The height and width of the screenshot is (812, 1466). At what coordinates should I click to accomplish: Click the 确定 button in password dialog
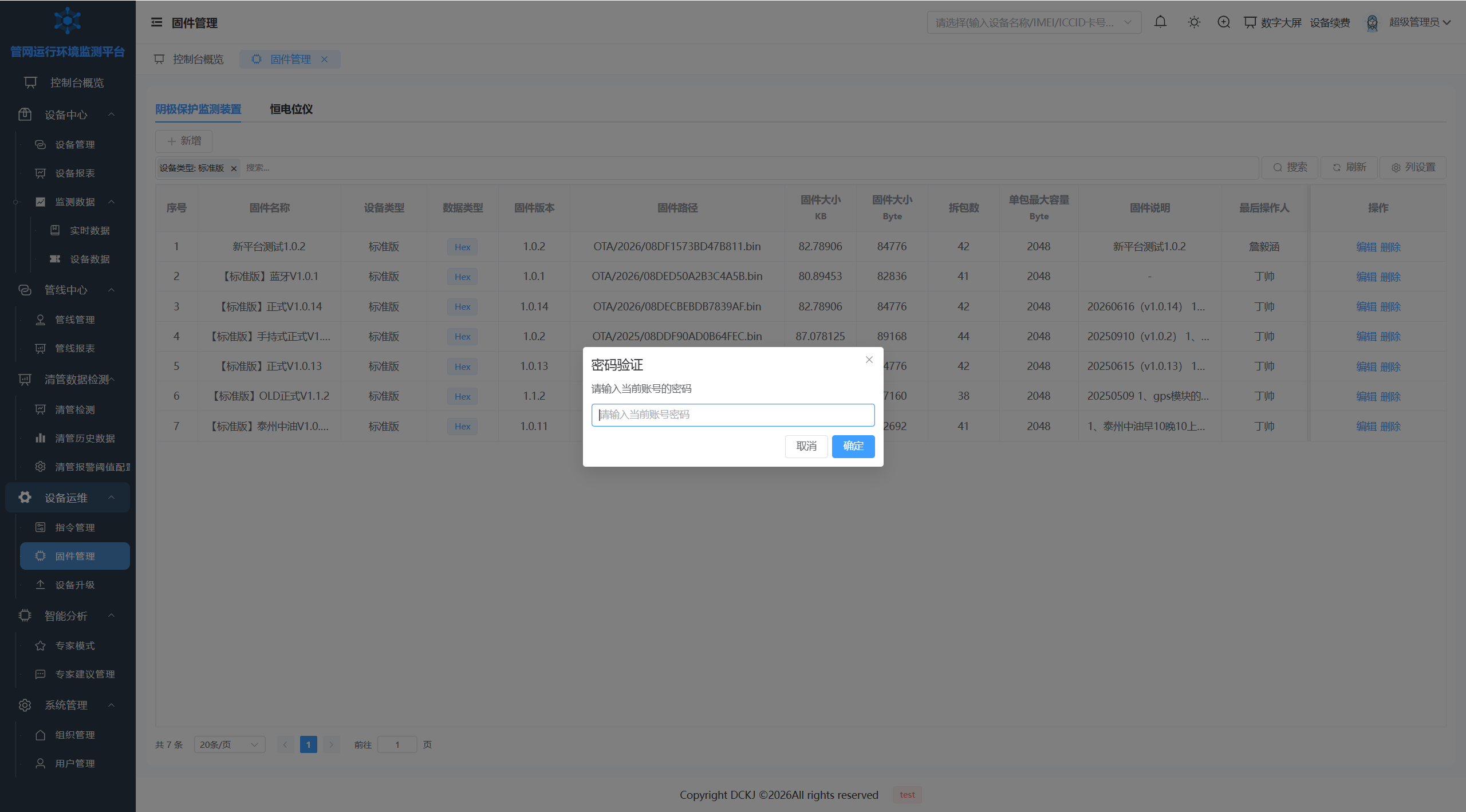(x=853, y=446)
